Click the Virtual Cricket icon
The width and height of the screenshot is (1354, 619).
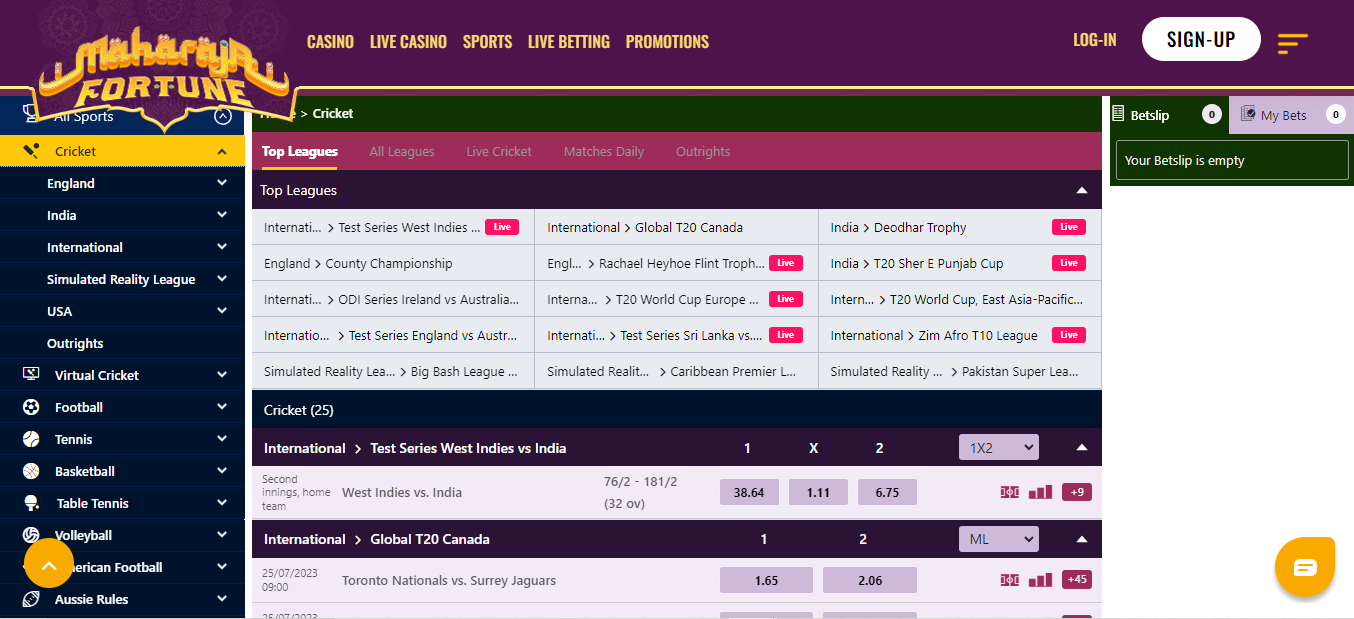tap(31, 375)
